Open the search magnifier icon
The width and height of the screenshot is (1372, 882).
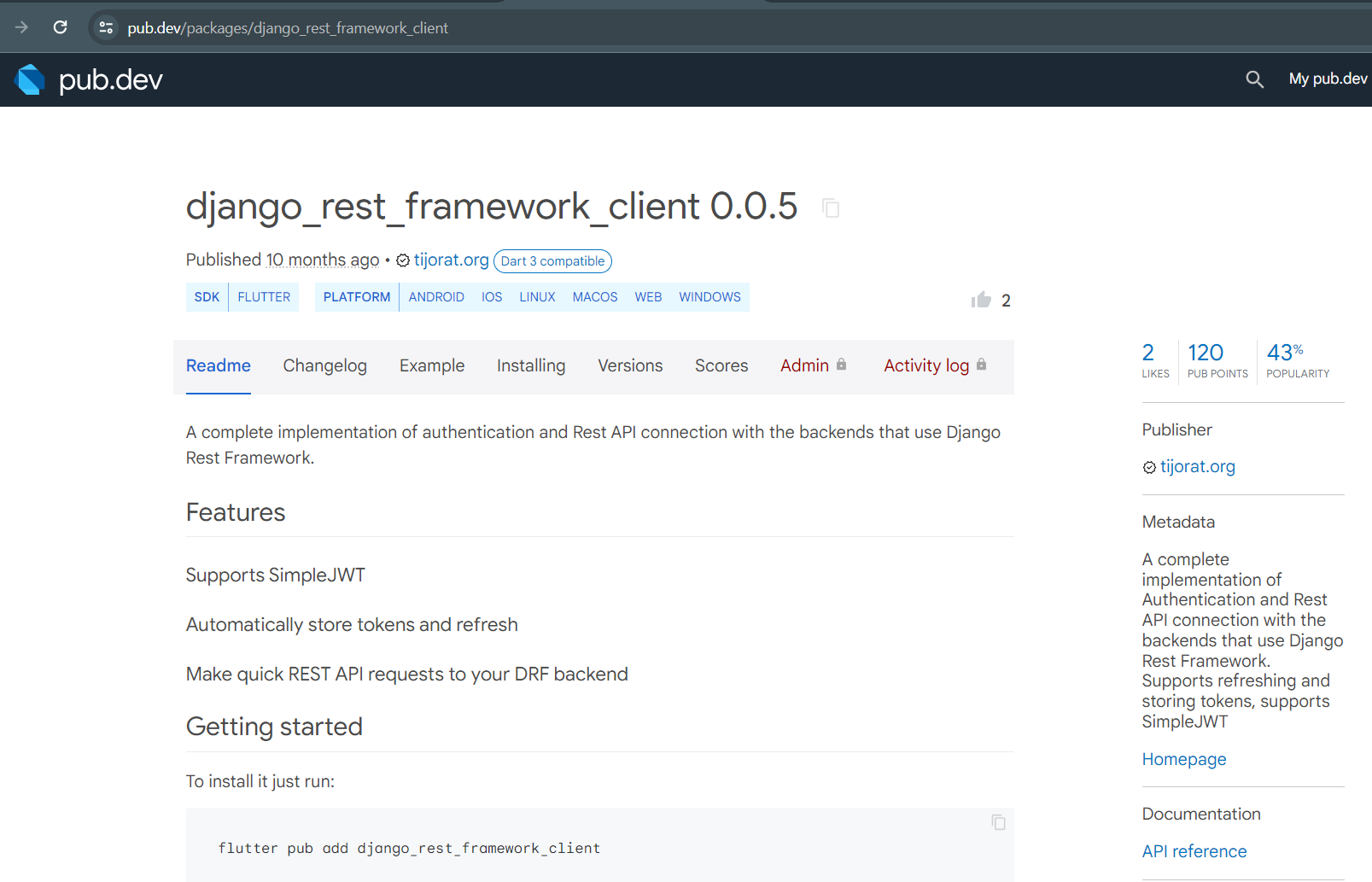(1254, 79)
